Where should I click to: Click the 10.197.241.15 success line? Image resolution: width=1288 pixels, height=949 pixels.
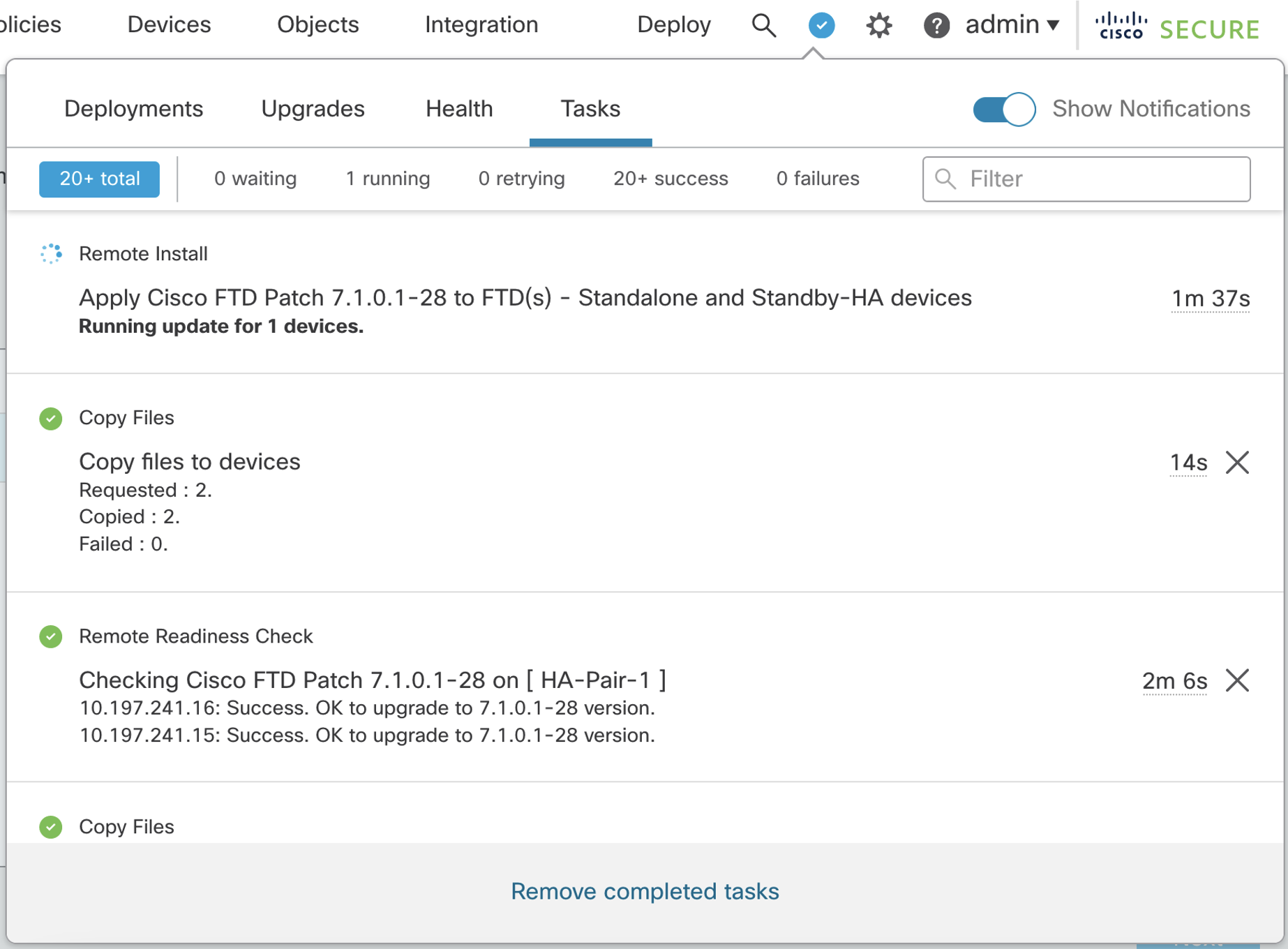(x=367, y=735)
